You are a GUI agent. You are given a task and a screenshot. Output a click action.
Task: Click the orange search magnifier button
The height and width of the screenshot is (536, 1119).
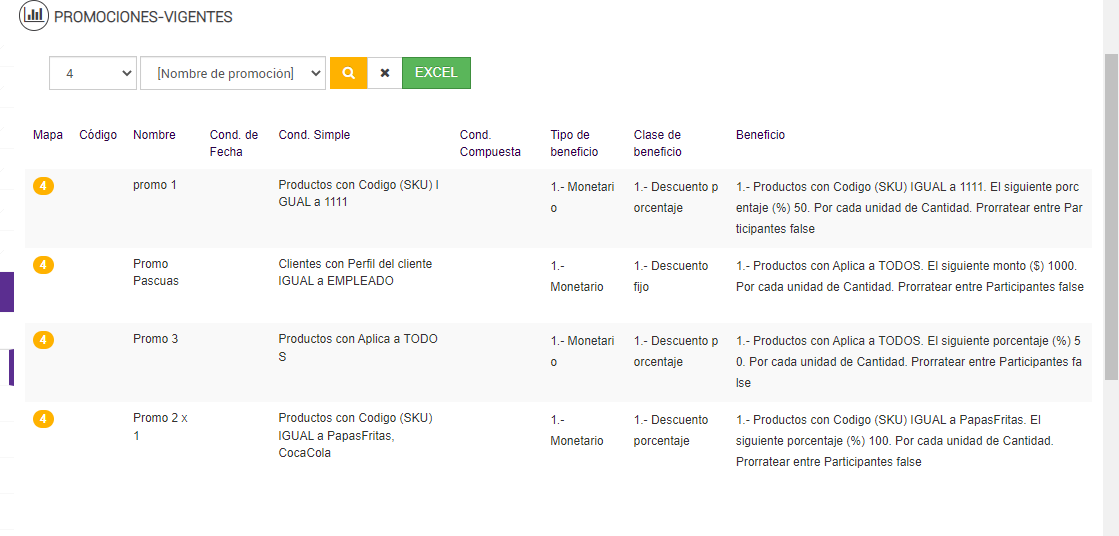(x=348, y=73)
